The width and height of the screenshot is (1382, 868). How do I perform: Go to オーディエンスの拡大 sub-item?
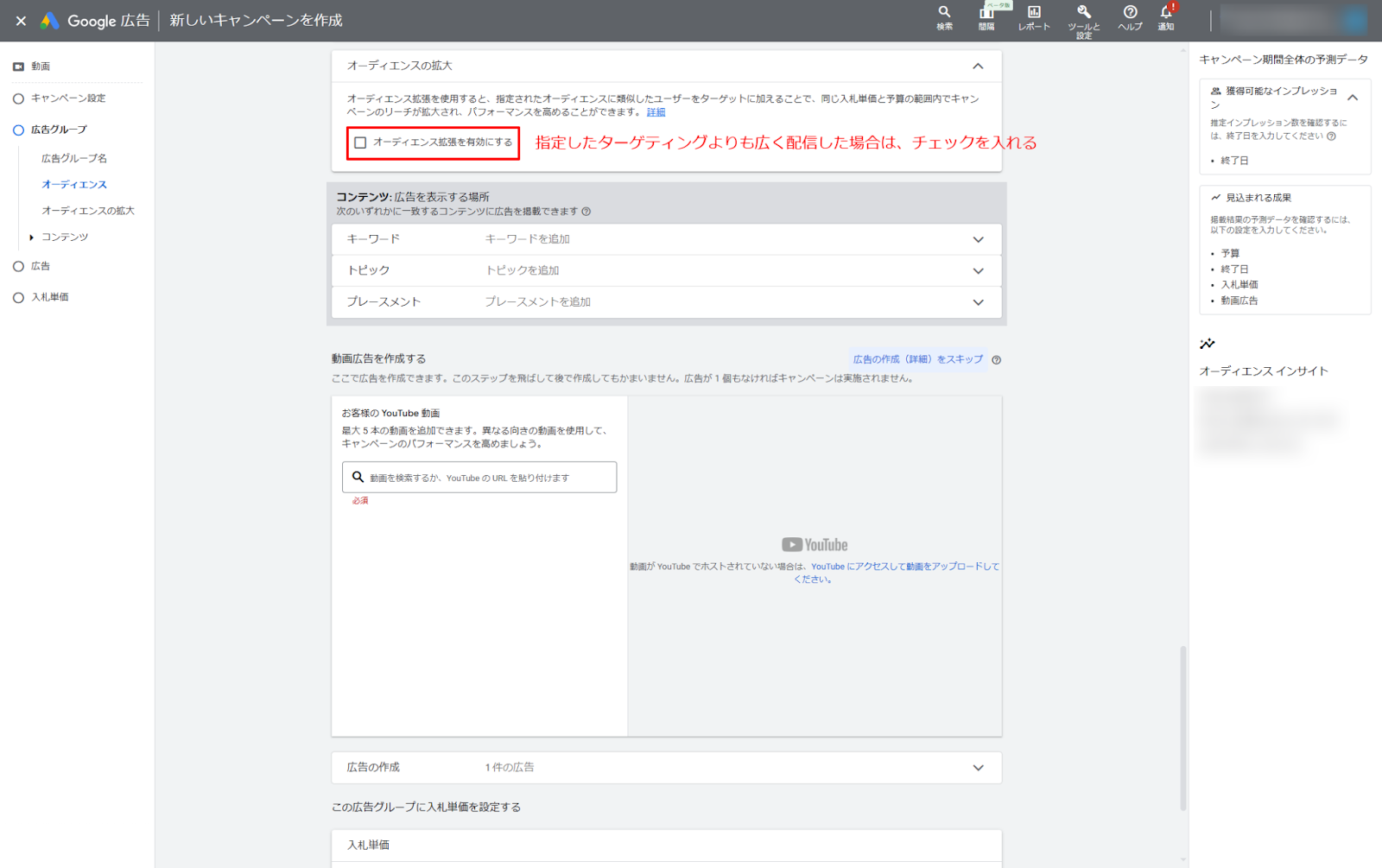tap(88, 211)
